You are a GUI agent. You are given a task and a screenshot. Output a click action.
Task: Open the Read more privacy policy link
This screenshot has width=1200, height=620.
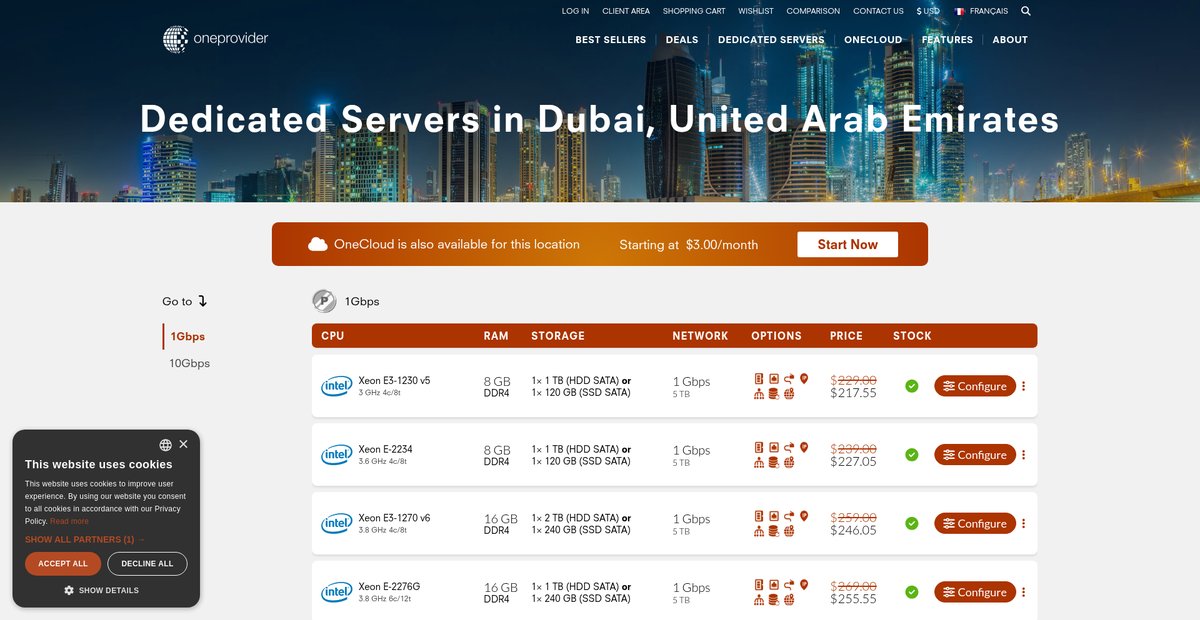pyautogui.click(x=69, y=521)
